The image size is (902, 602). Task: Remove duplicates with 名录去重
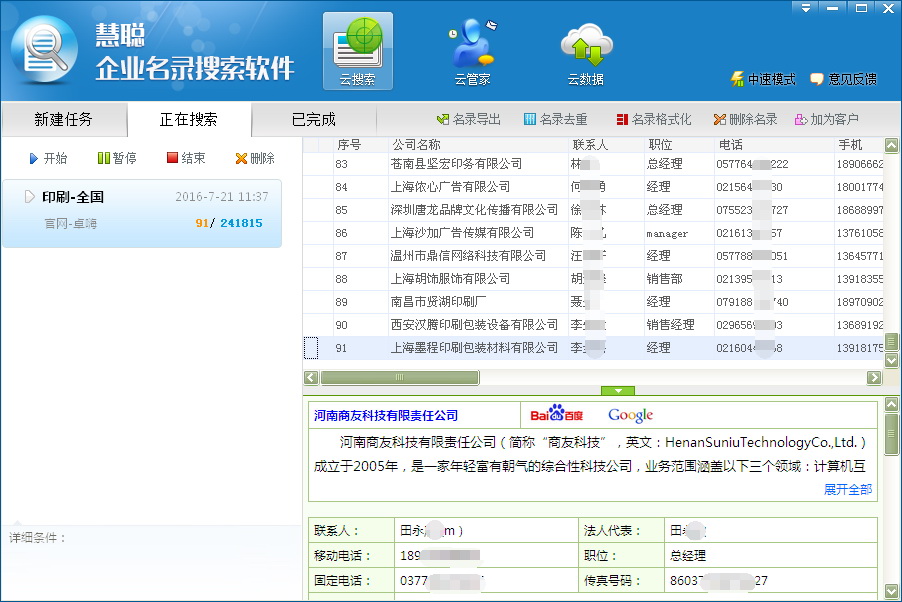point(530,120)
